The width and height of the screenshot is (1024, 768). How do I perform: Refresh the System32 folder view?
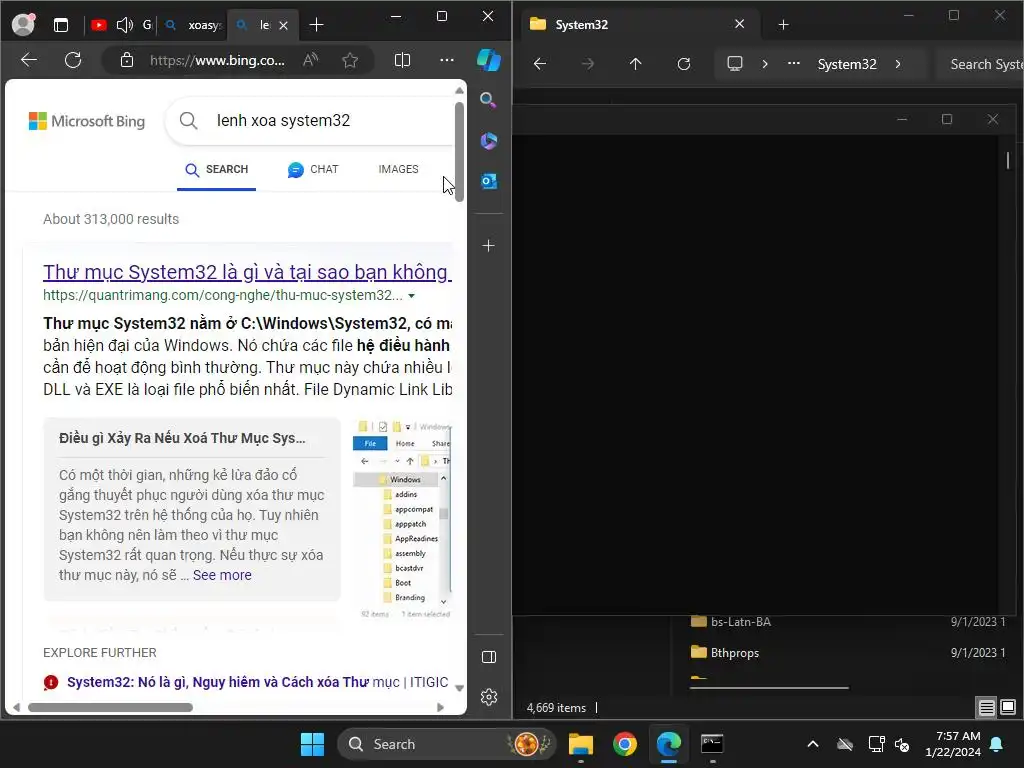(x=684, y=64)
